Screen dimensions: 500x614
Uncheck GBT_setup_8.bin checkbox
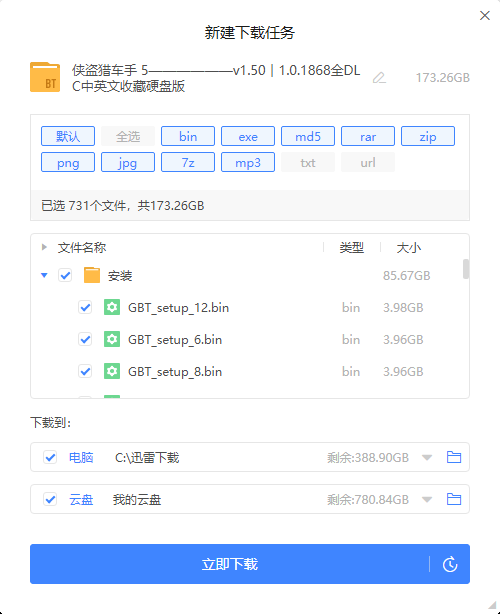click(x=85, y=371)
